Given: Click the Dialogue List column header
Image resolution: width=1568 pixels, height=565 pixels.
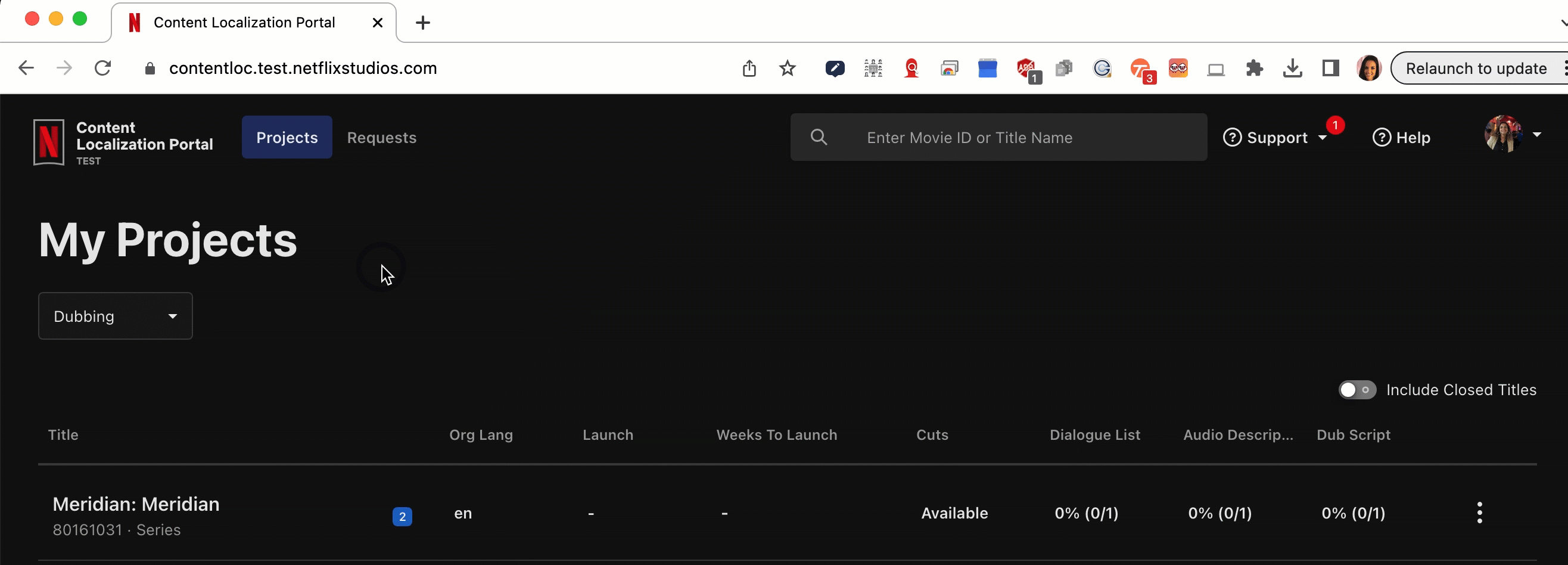Looking at the screenshot, I should [1094, 434].
